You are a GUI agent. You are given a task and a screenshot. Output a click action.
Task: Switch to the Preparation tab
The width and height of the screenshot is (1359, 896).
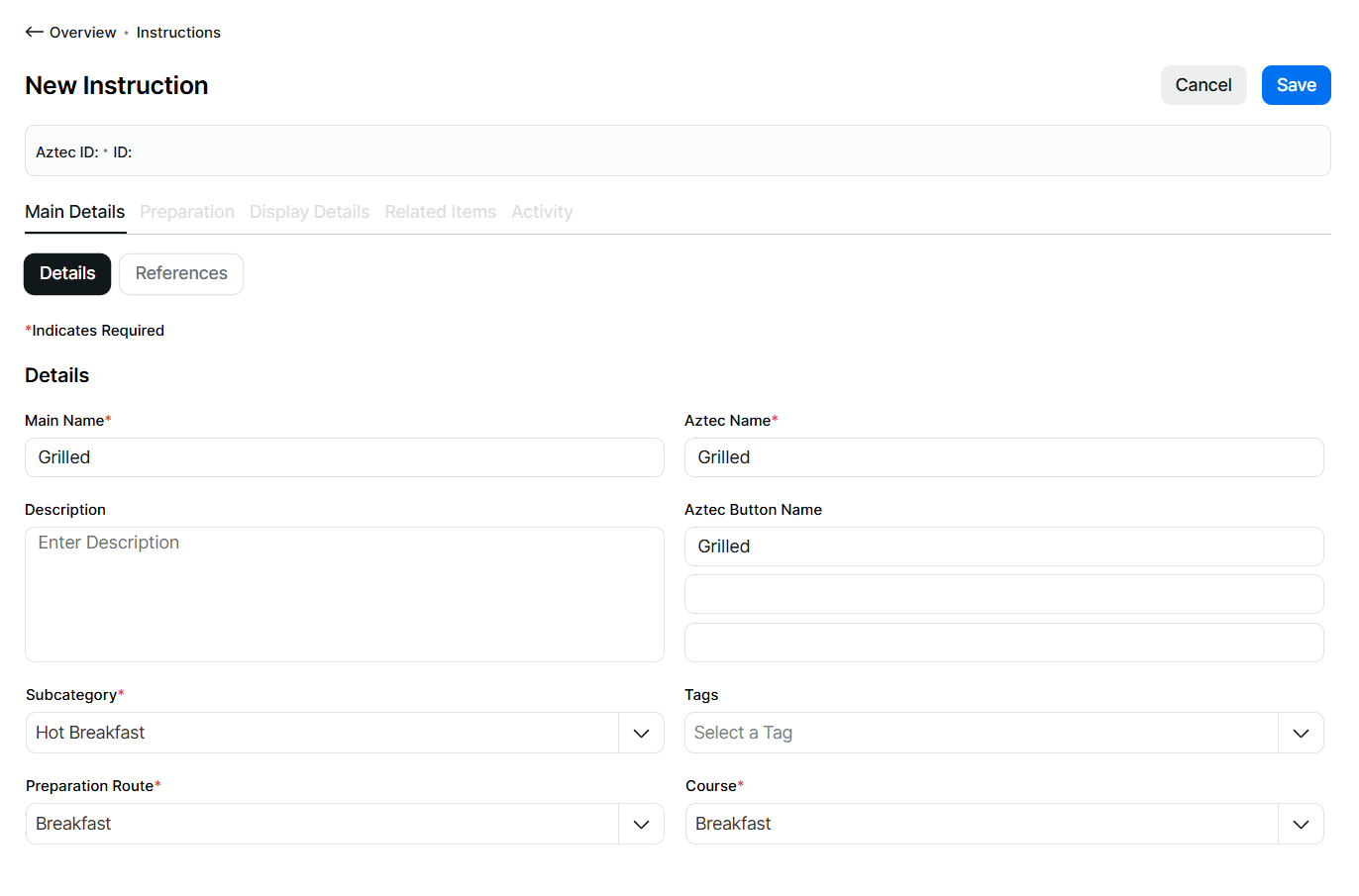tap(187, 212)
